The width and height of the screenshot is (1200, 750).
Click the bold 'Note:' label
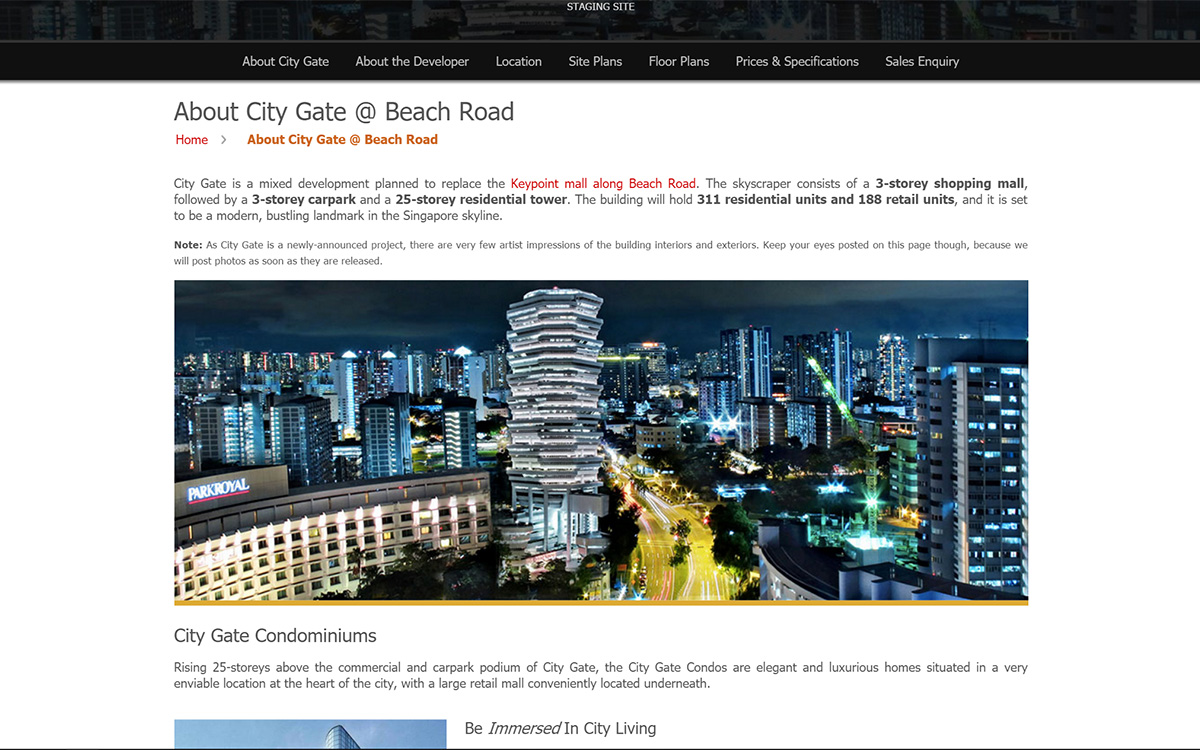188,245
